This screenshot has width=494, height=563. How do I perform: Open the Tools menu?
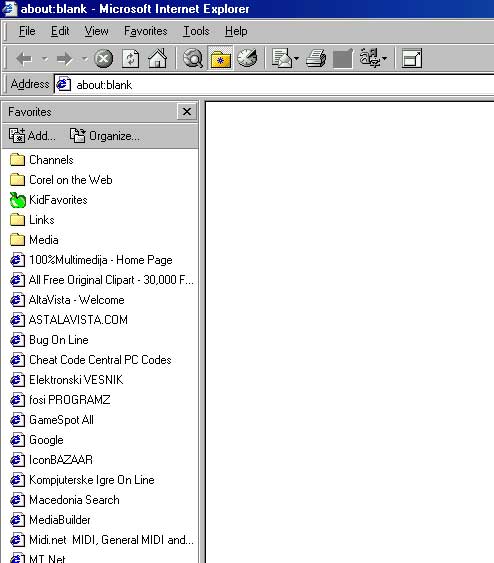point(196,31)
